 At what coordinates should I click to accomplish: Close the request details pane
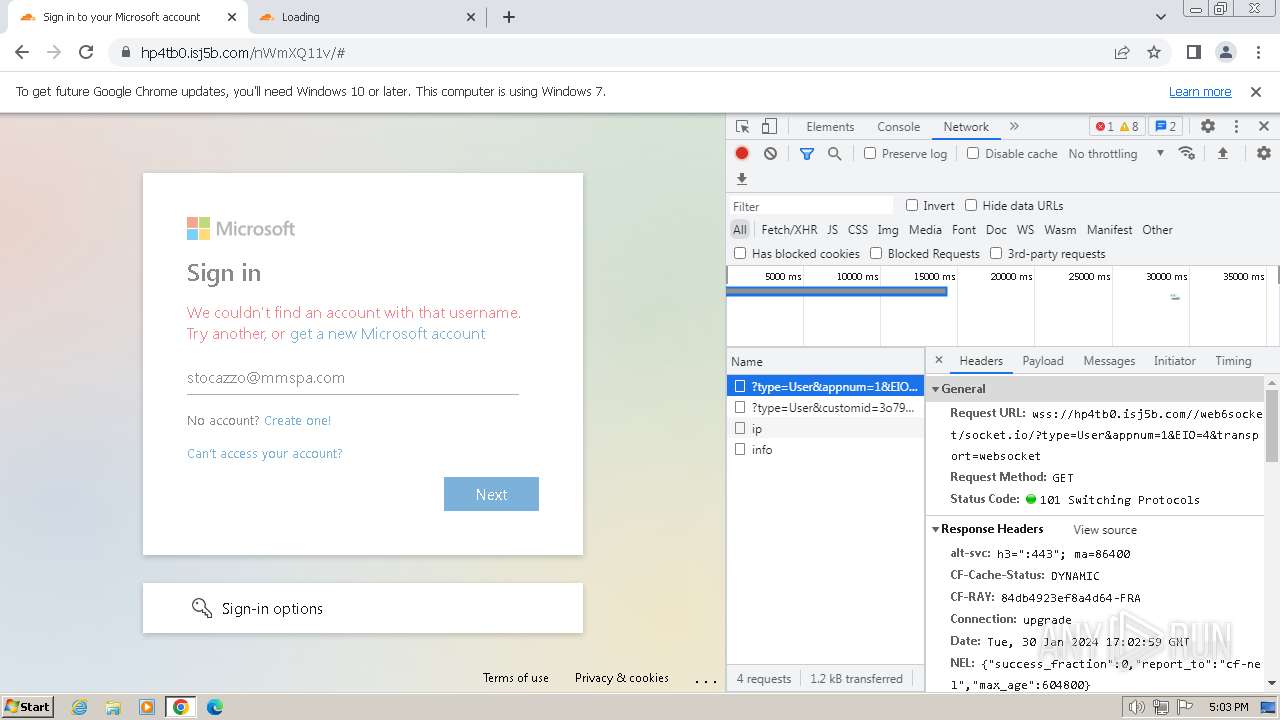point(938,360)
